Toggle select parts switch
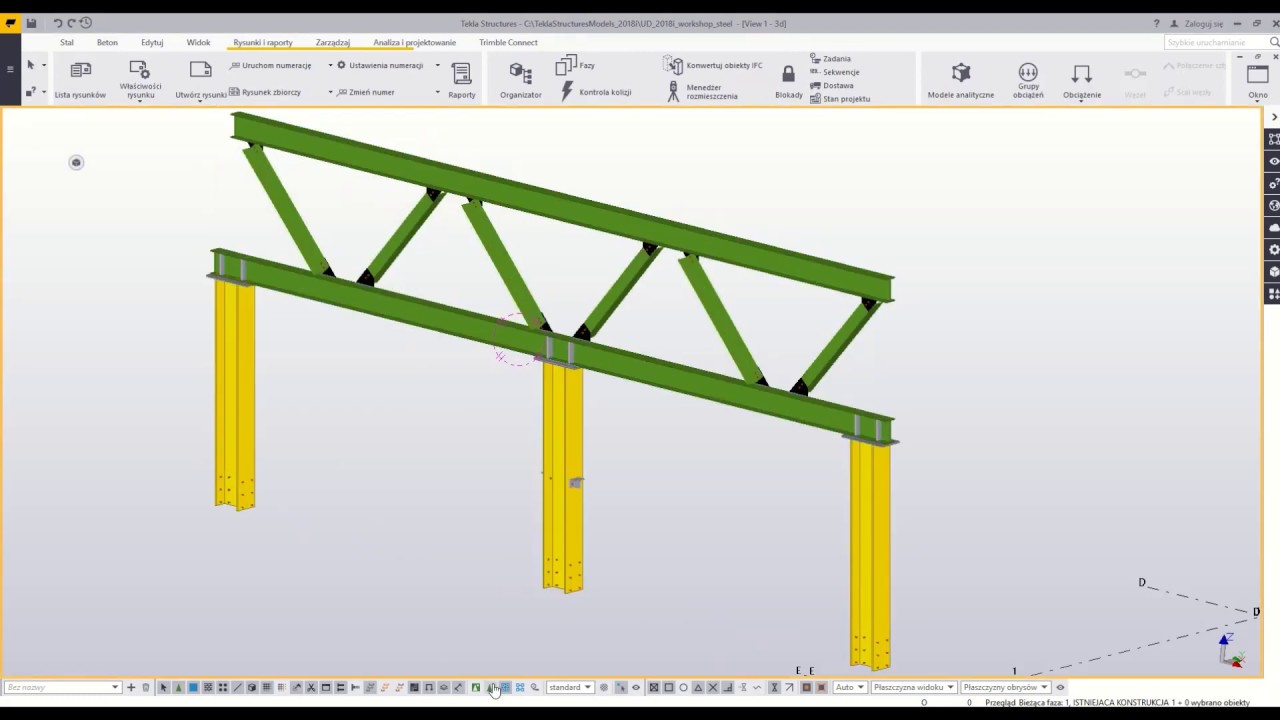The width and height of the screenshot is (1280, 720). [193, 687]
